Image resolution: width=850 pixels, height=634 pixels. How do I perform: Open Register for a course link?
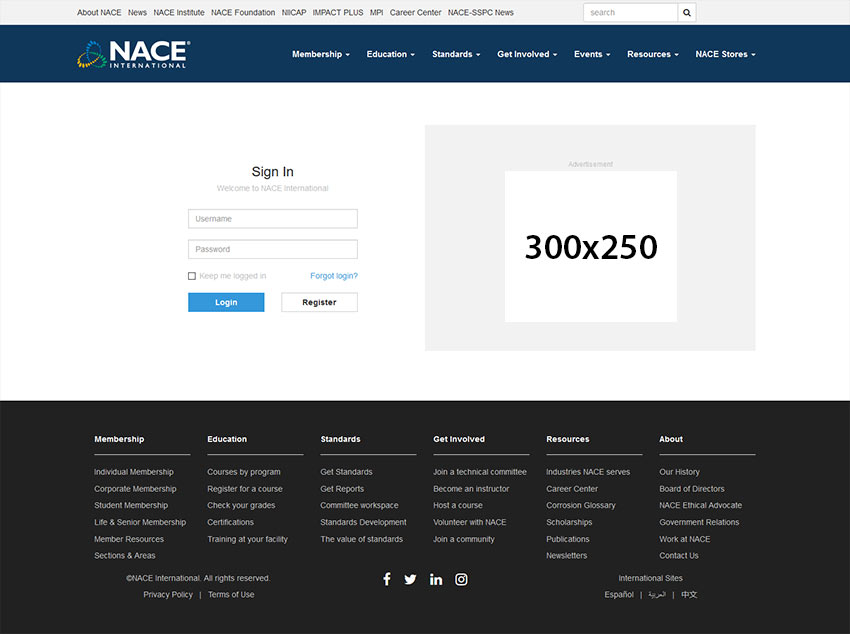(244, 489)
